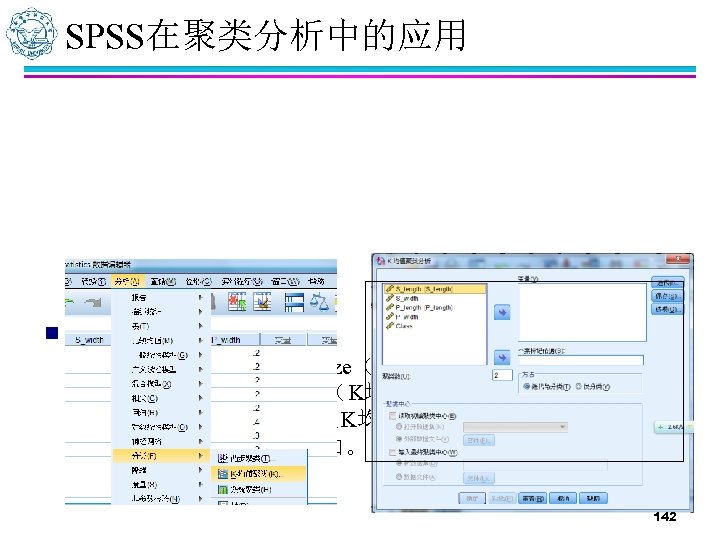The height and width of the screenshot is (540, 720).
Task: Click 保存(S) (Save) button in dialog
Action: tap(667, 296)
